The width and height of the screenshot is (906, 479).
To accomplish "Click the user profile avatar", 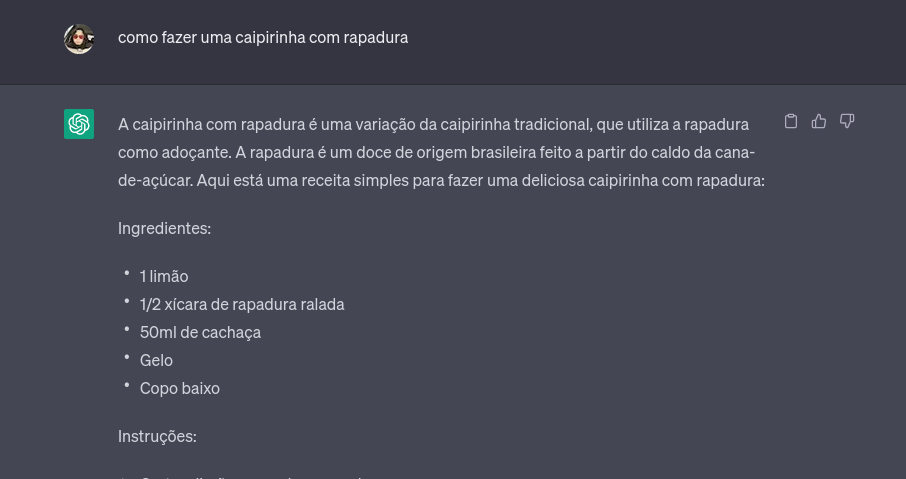I will [x=79, y=39].
